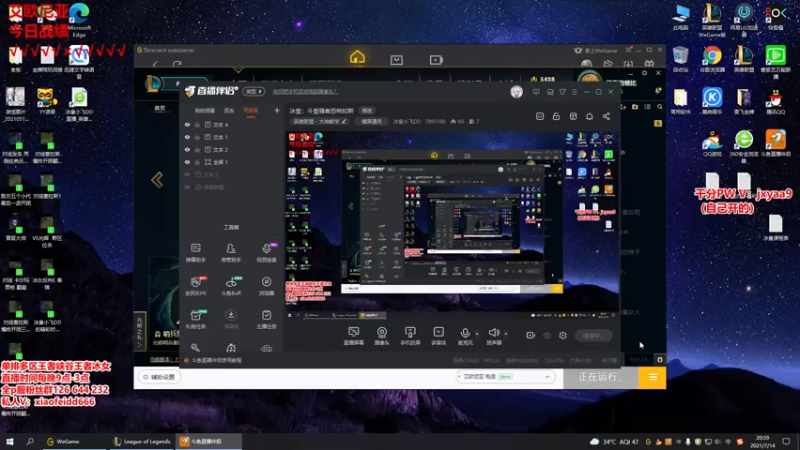
Task: Hide the 全屏 1 layer
Action: [x=187, y=162]
